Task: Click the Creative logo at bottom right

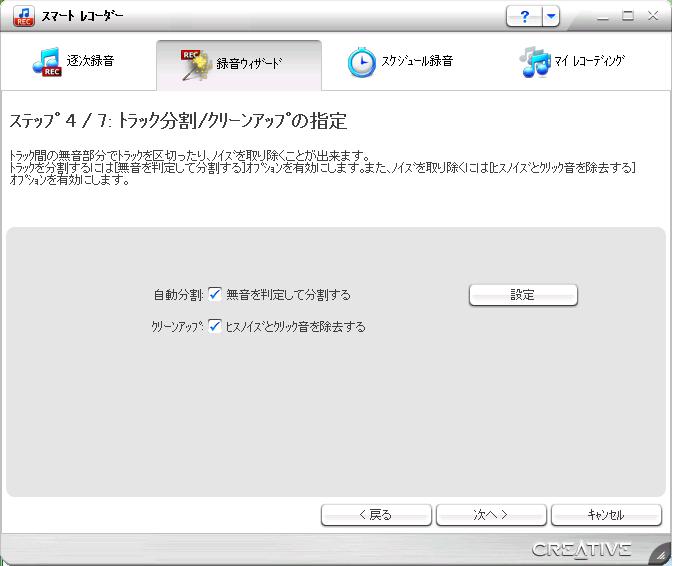Action: point(581,549)
